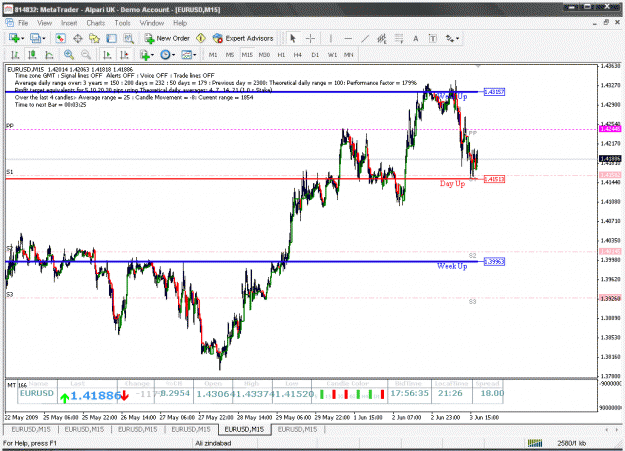
Task: Open the File menu
Action: pyautogui.click(x=23, y=23)
